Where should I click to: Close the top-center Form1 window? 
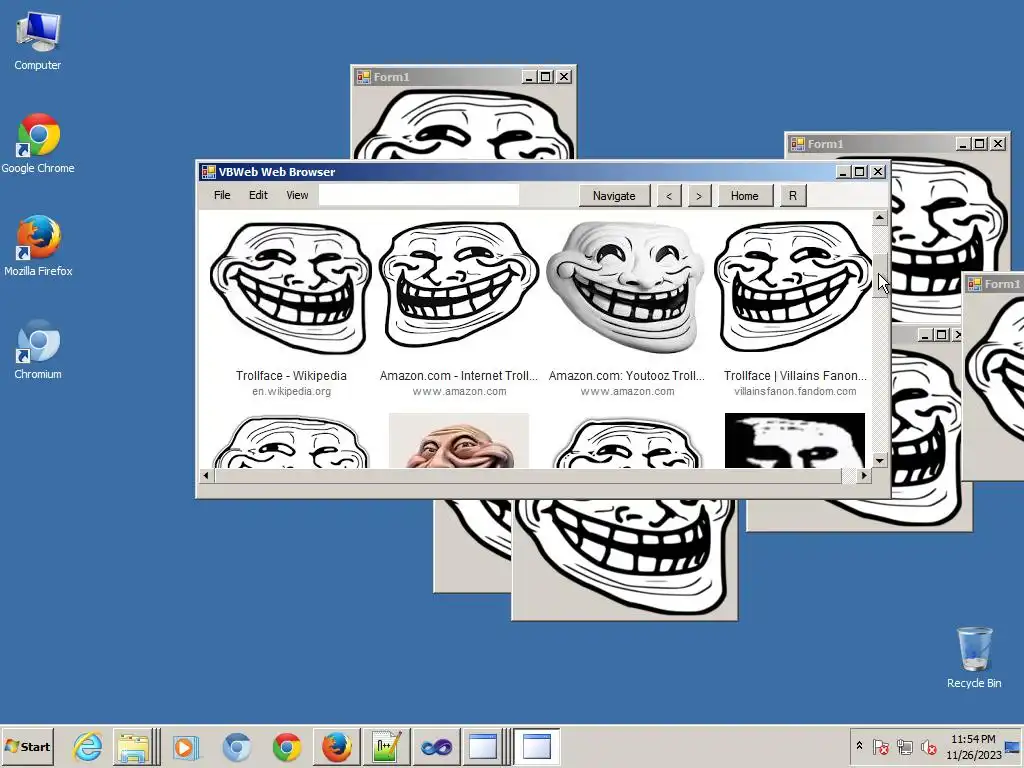click(x=564, y=77)
